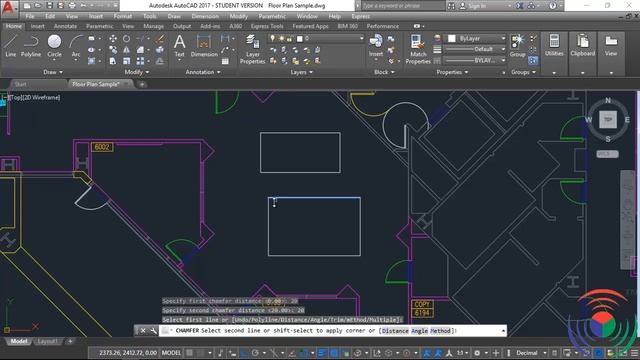Choose the Distance command option
Viewport: 640px width, 360px height.
pos(395,331)
